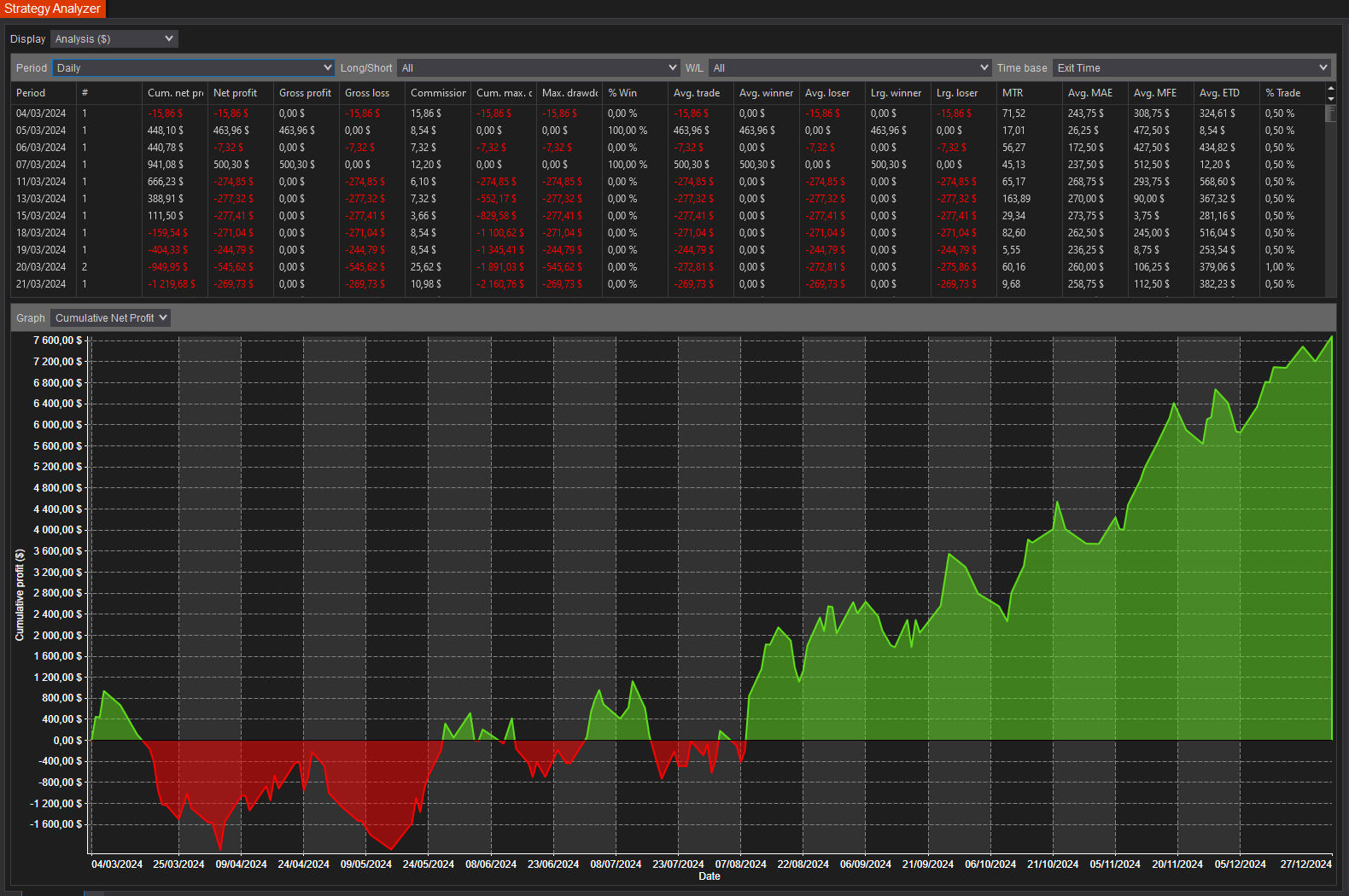The height and width of the screenshot is (896, 1349).
Task: Open the Period Daily dropdown
Action: click(193, 68)
